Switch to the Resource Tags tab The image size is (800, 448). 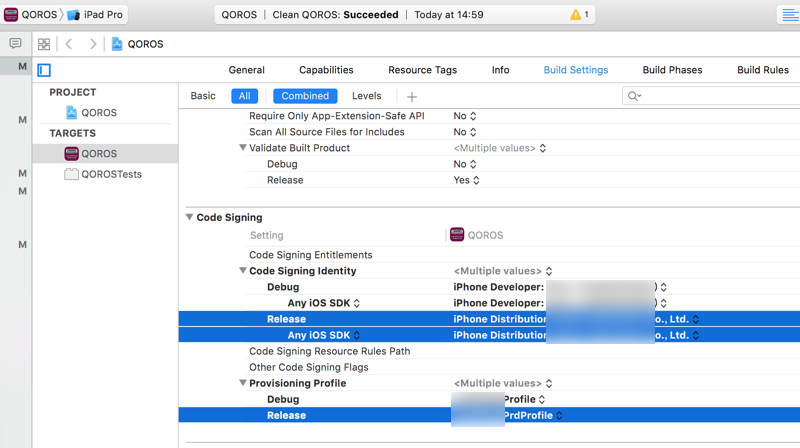point(422,70)
